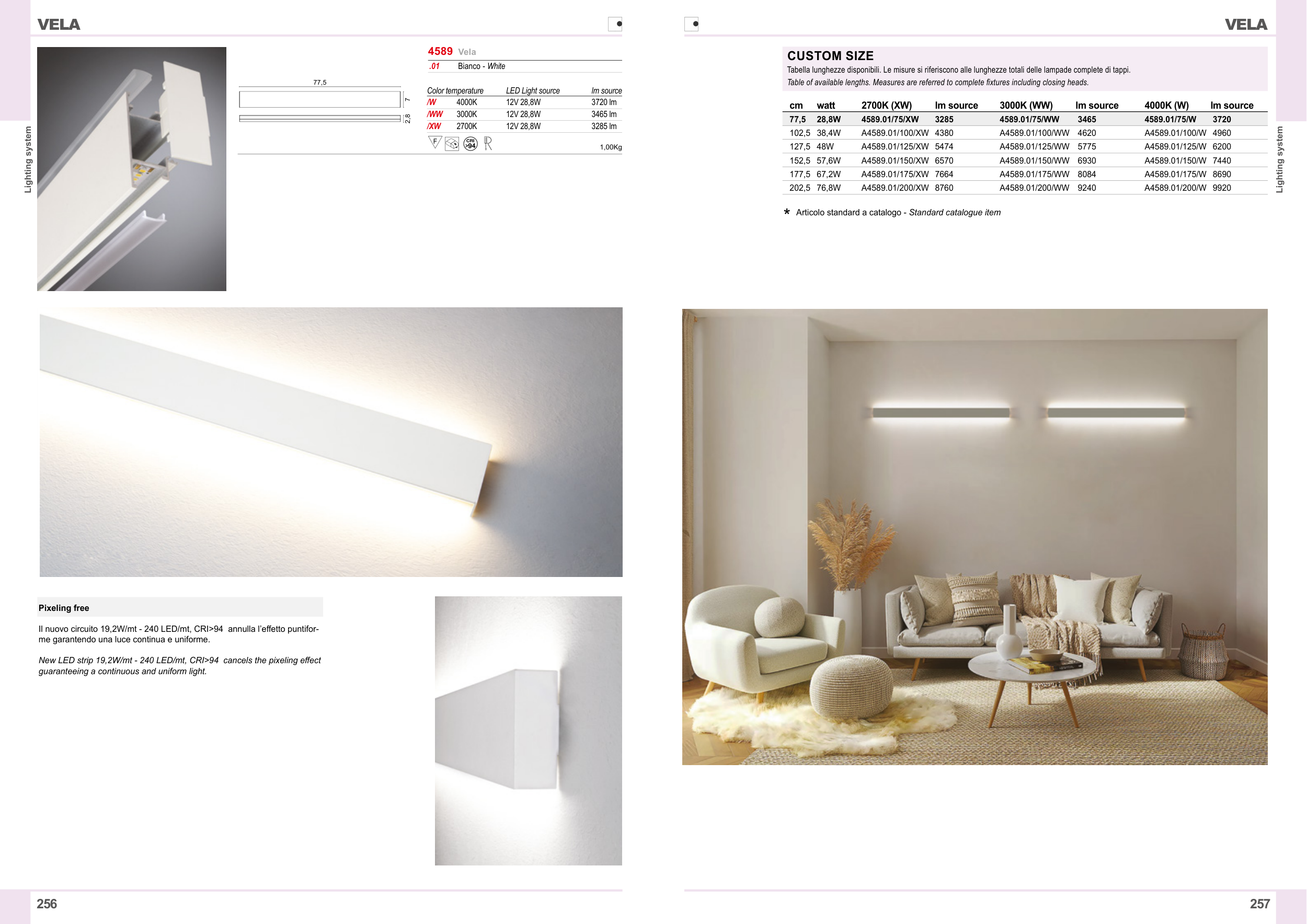The image size is (1307, 924).
Task: Click the living room wall lights photo
Action: click(974, 537)
